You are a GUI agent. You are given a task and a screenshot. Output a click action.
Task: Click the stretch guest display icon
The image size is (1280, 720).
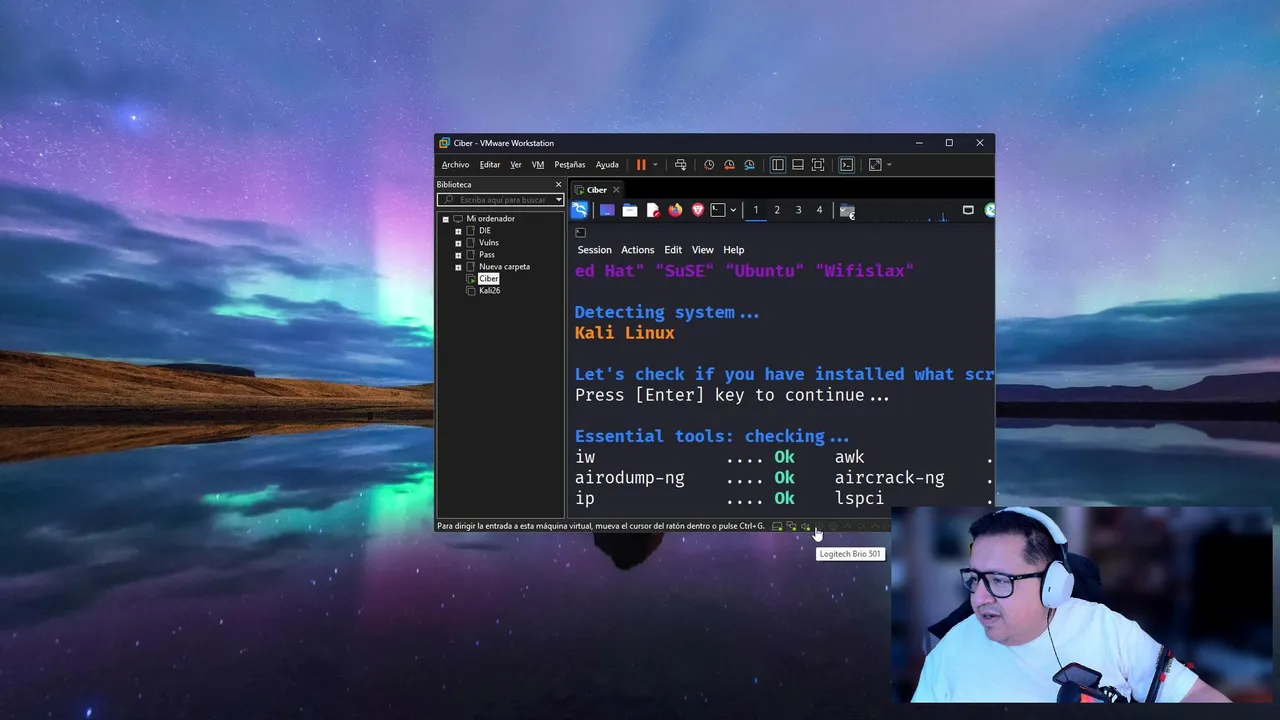click(875, 165)
